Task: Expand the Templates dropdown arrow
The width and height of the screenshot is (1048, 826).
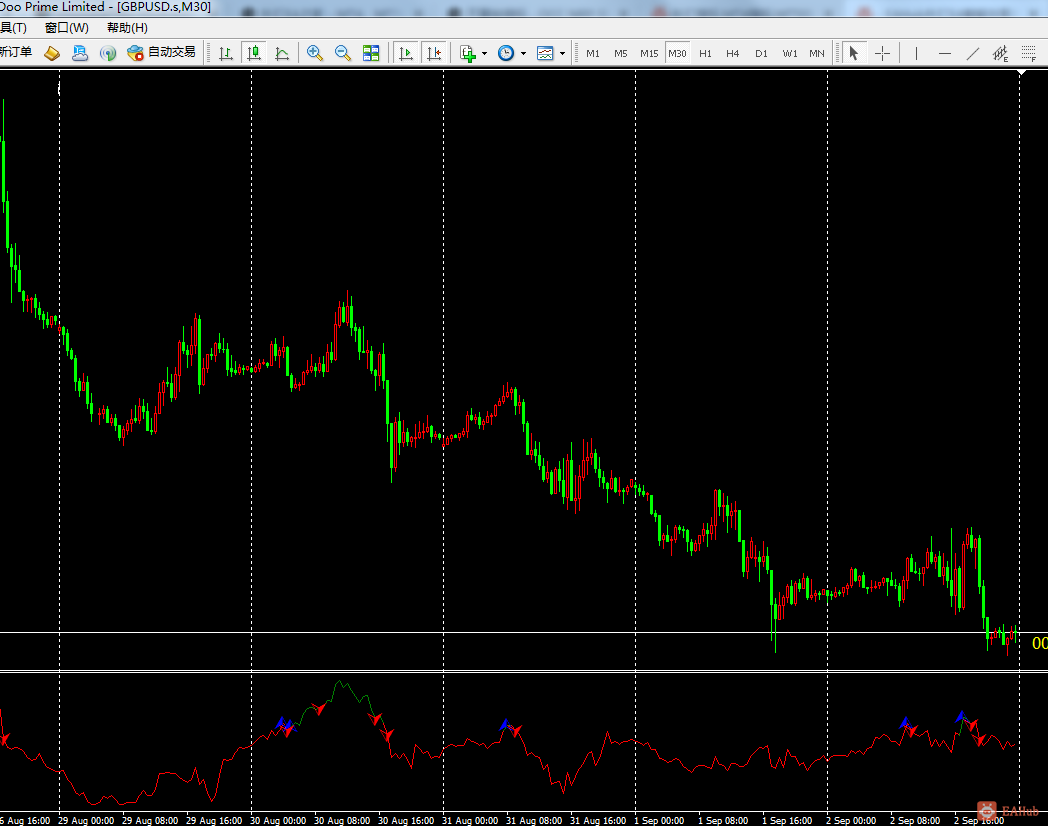Action: pos(562,53)
